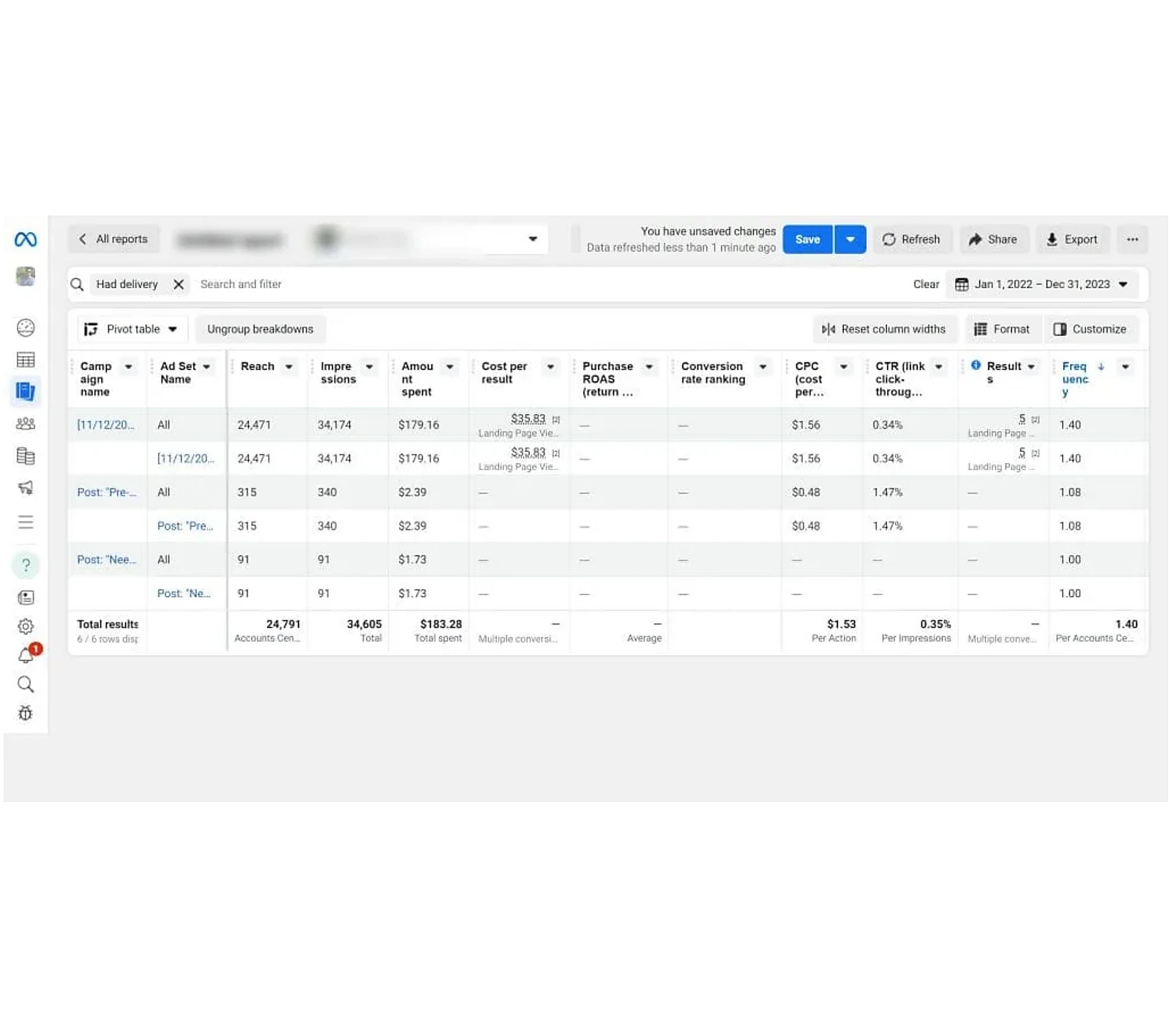The image size is (1171, 1036).
Task: Remove the Had delivery filter
Action: click(x=179, y=285)
